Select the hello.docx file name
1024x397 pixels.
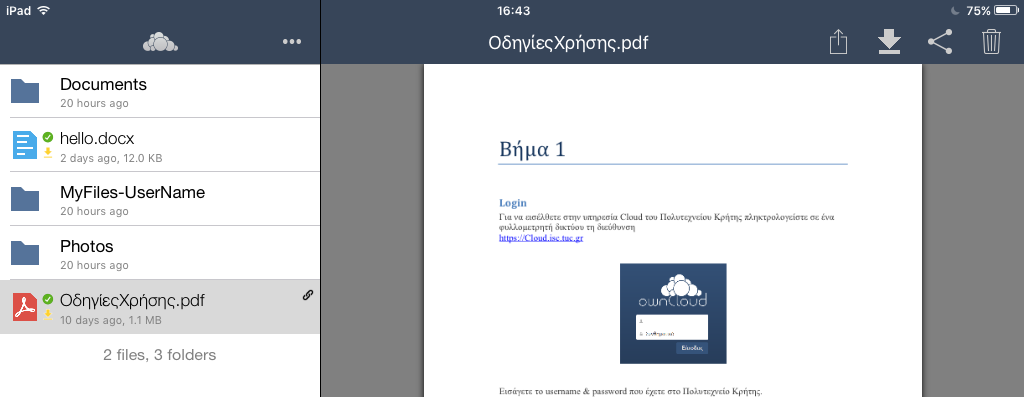pos(97,138)
